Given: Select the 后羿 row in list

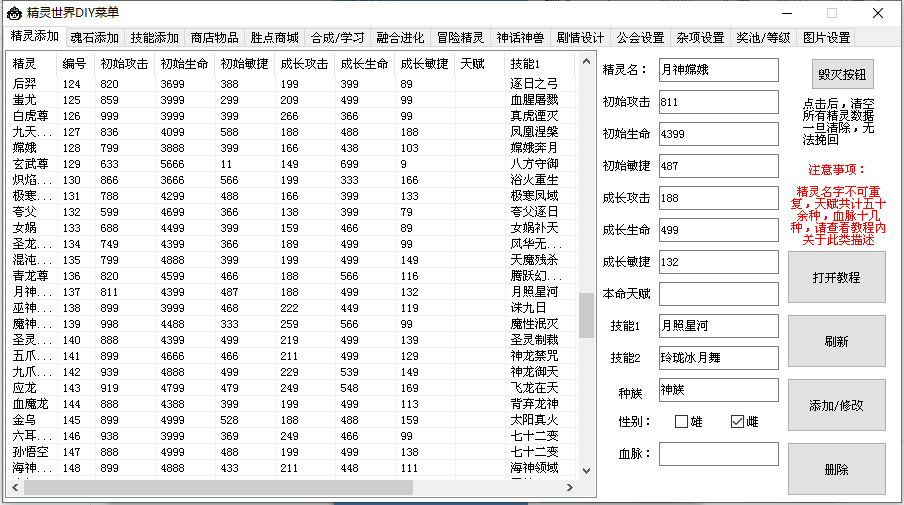Looking at the screenshot, I should (x=291, y=84).
